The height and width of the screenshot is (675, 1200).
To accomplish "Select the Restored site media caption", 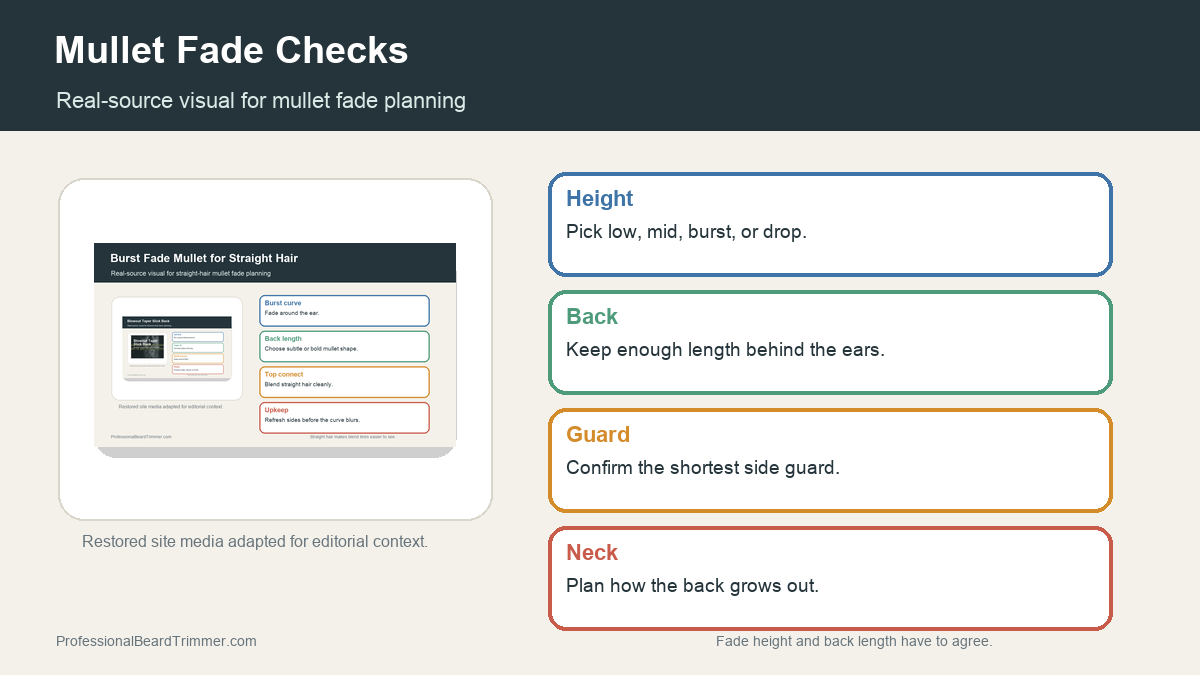I will pos(255,541).
